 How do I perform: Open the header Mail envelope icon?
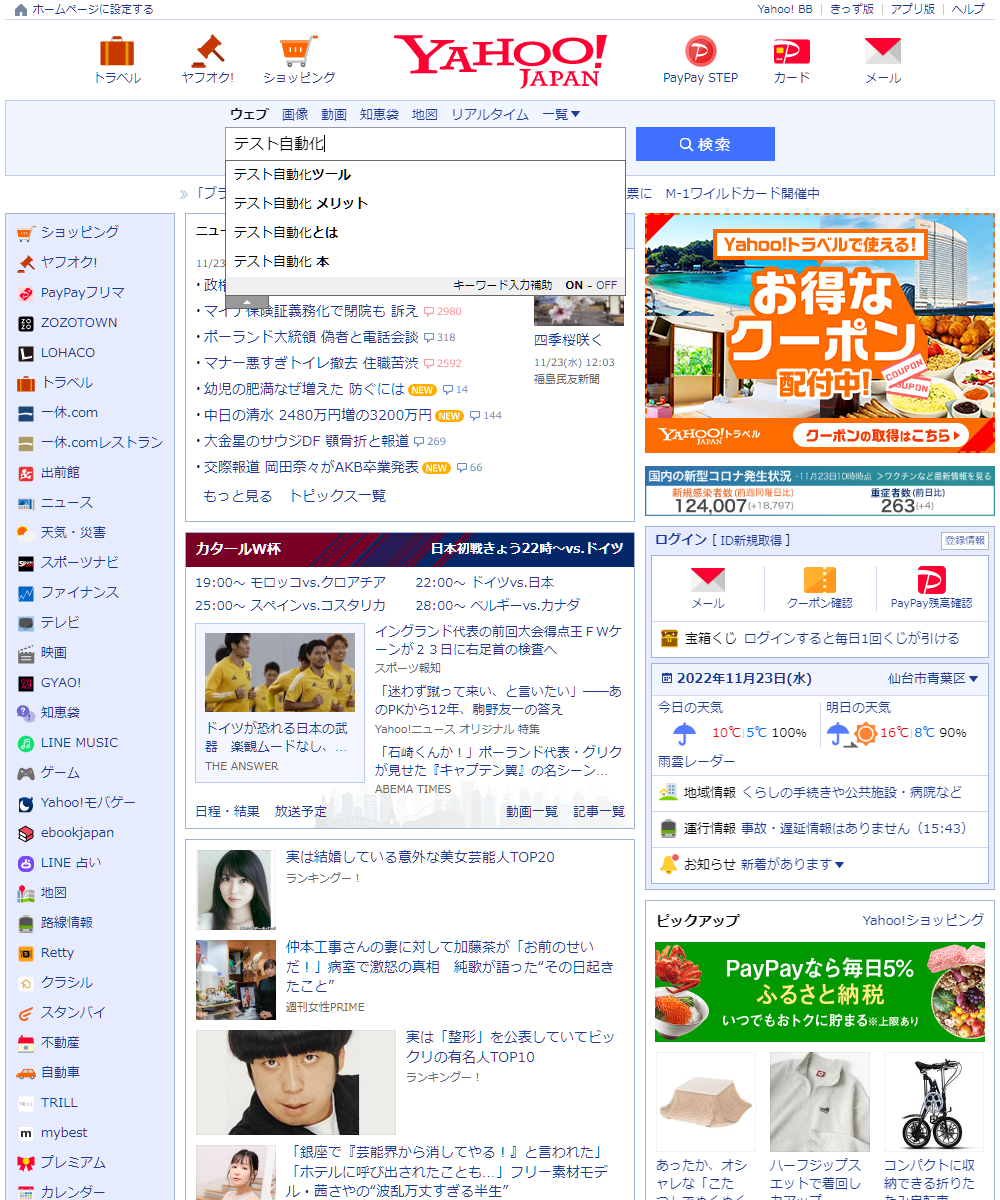point(883,51)
